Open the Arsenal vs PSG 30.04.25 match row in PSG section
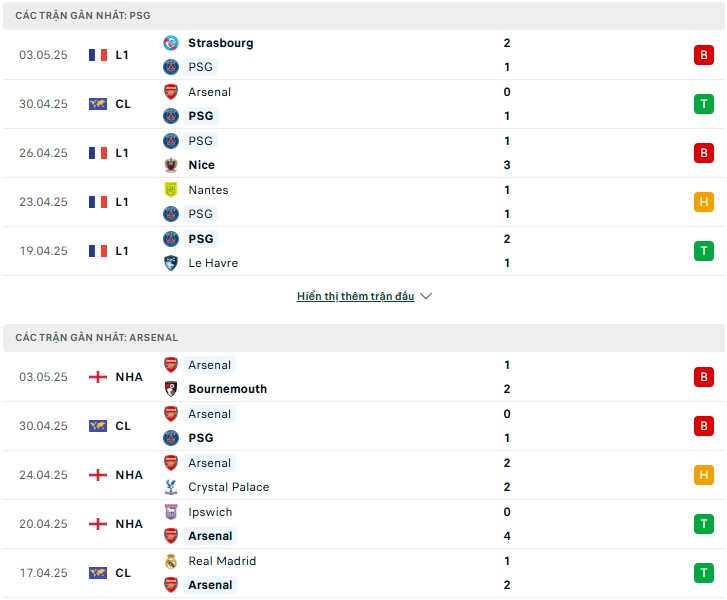 tap(364, 104)
